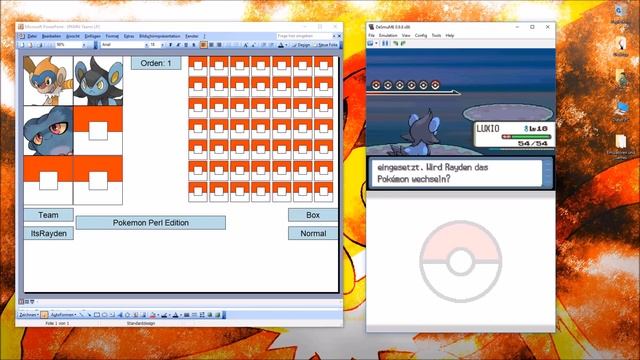
Task: Open the zoom percentage dropdown in PowerPoint
Action: pos(84,45)
